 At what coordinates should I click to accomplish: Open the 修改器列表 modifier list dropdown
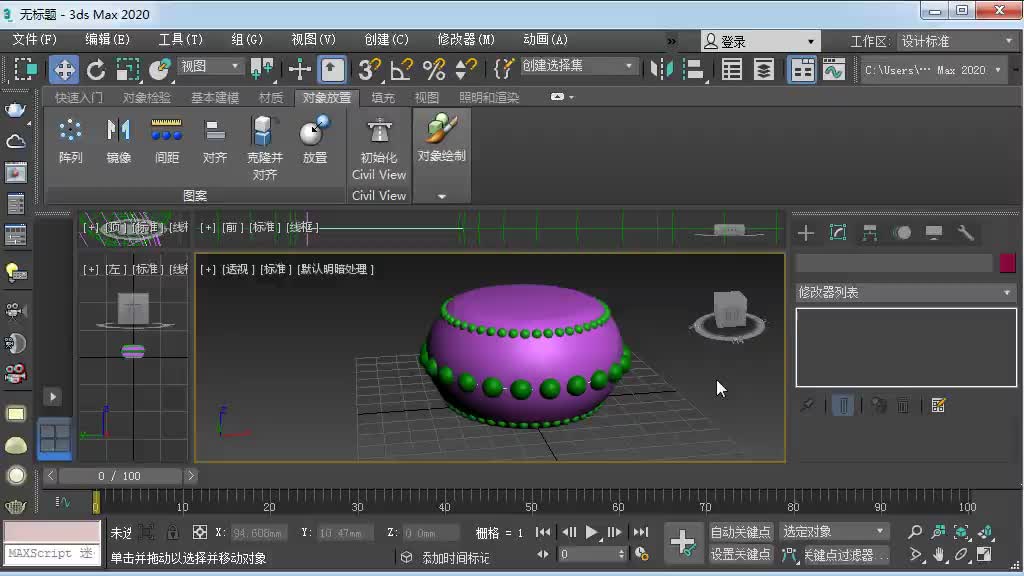pos(905,292)
